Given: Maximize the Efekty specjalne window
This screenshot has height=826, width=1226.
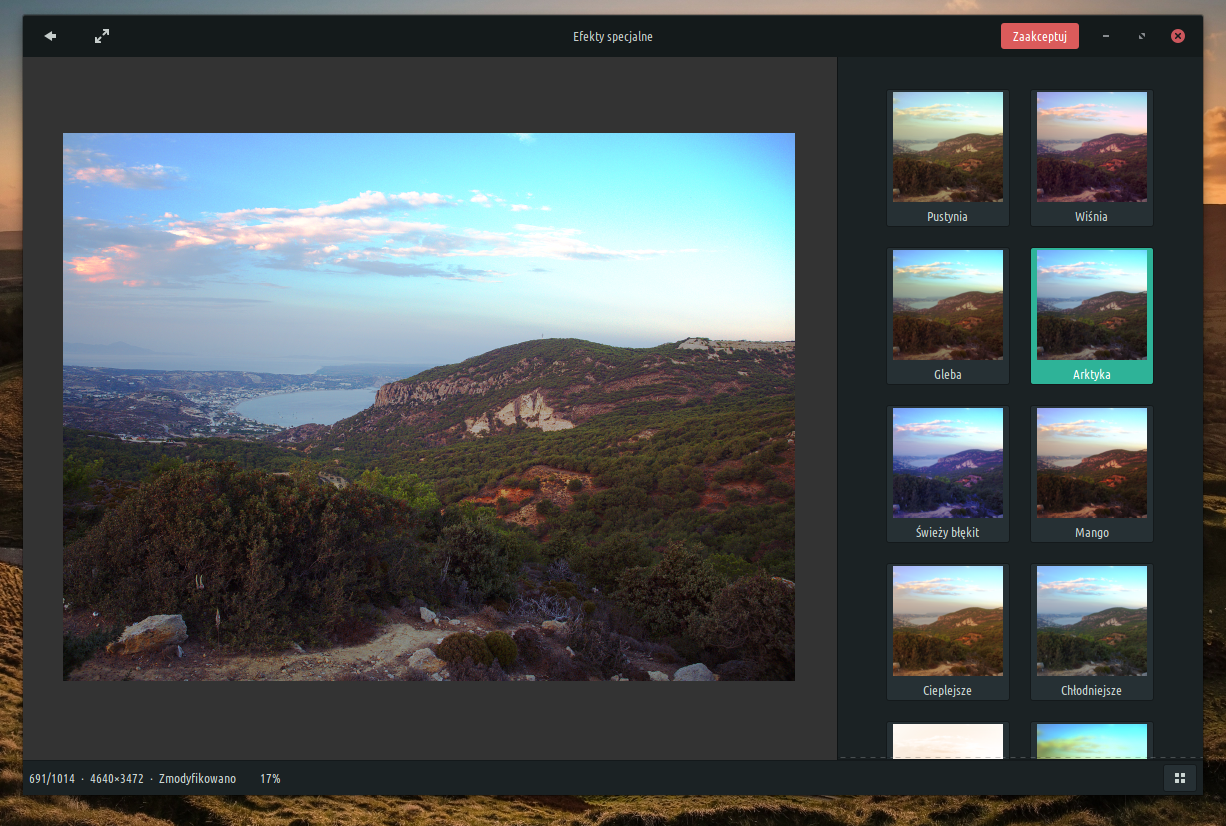Looking at the screenshot, I should point(1142,37).
